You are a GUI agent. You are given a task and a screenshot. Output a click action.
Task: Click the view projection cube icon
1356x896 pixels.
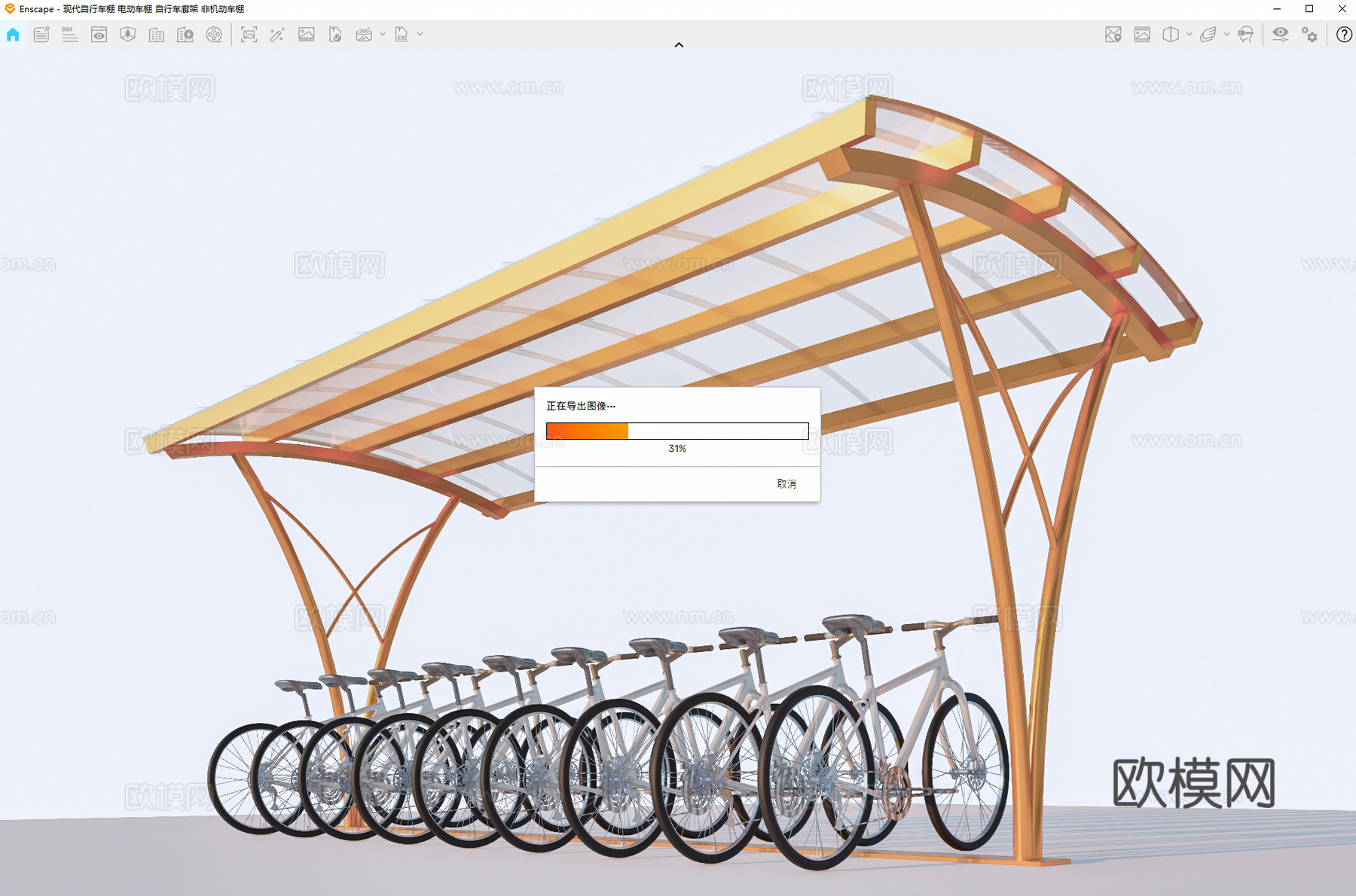coord(1171,35)
